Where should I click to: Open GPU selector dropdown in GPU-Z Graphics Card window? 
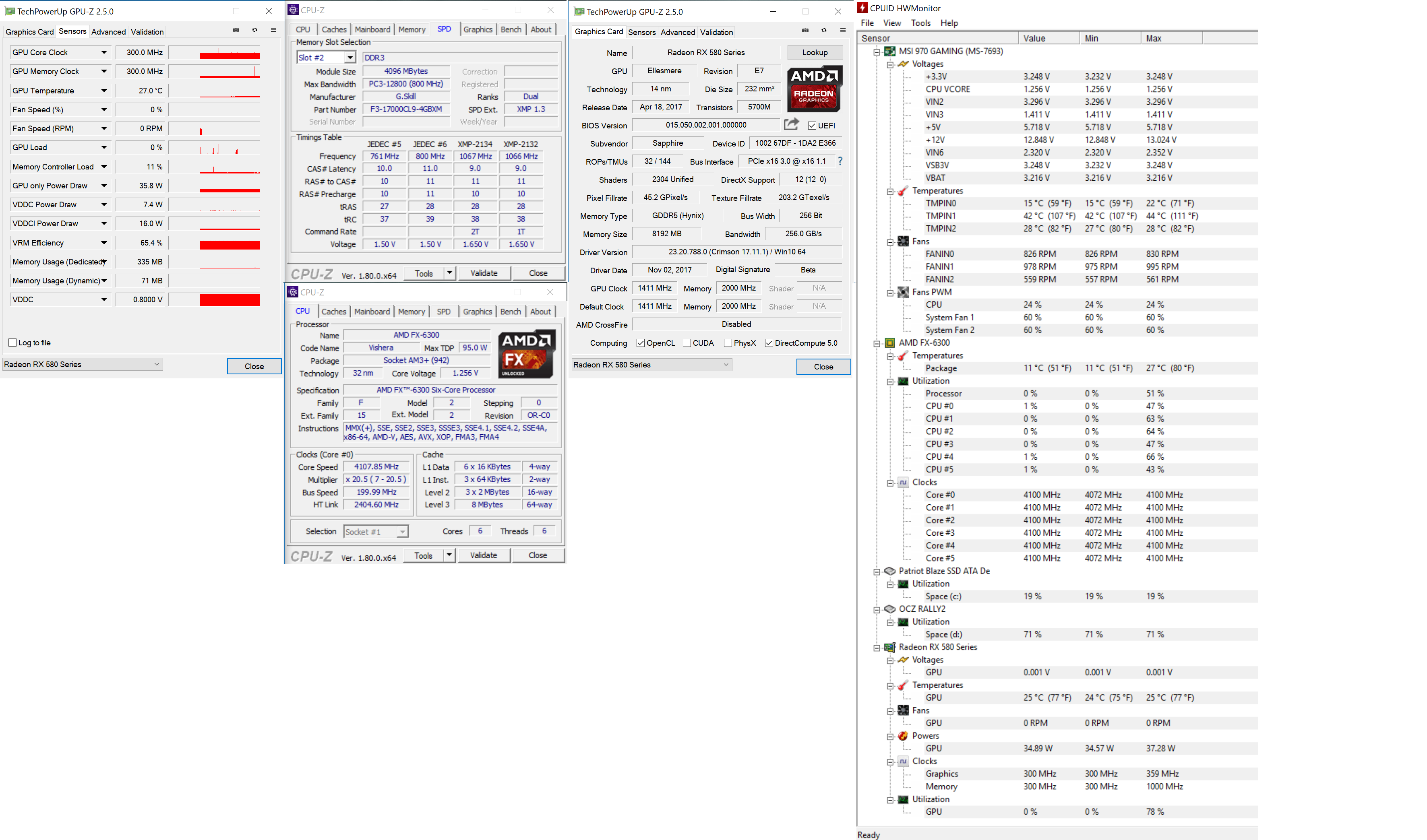tap(652, 365)
